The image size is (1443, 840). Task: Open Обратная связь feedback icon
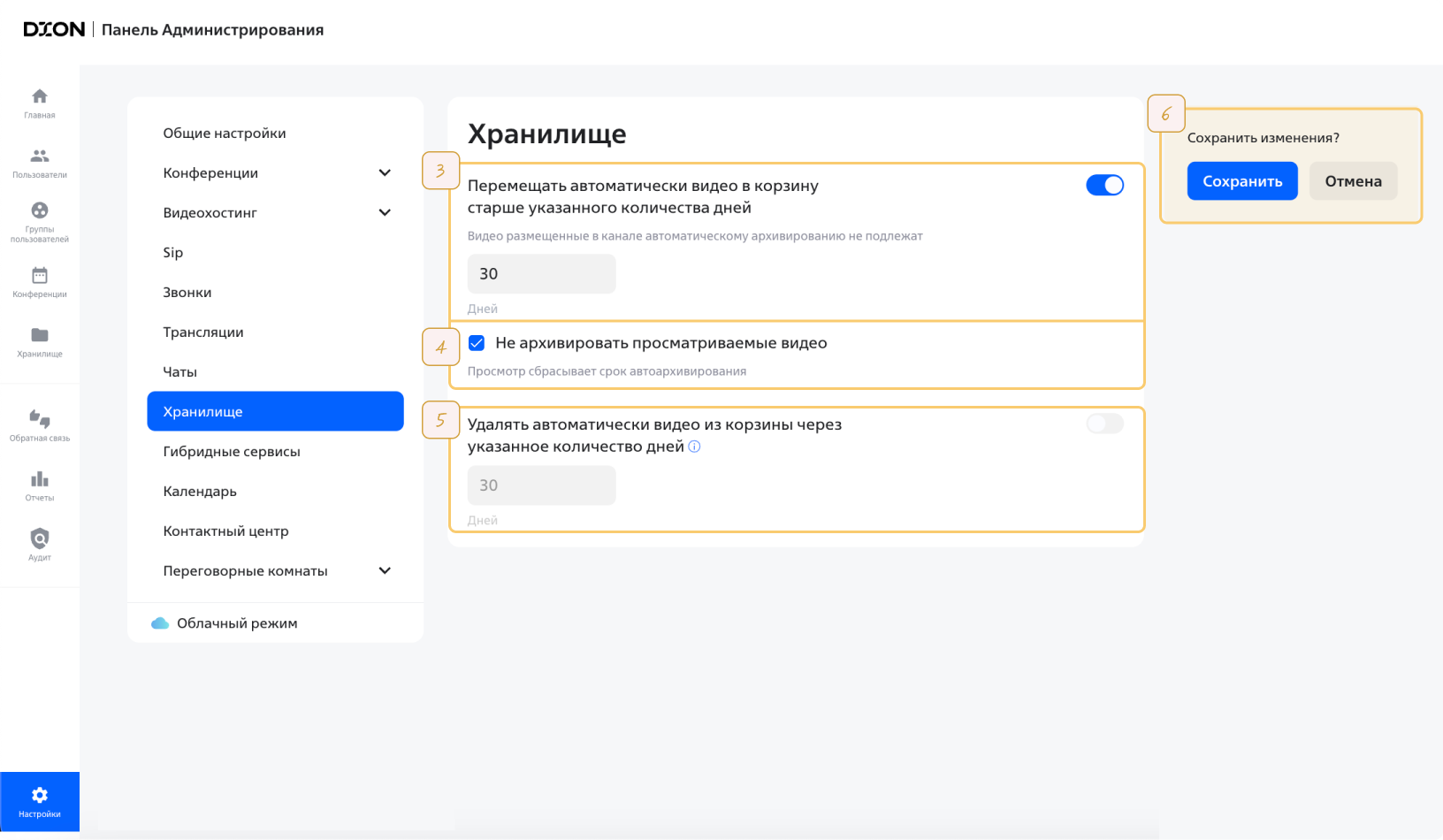[x=40, y=418]
